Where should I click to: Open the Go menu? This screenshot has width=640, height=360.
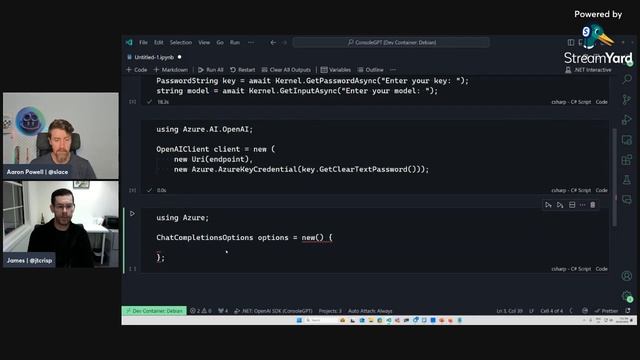tap(220, 42)
